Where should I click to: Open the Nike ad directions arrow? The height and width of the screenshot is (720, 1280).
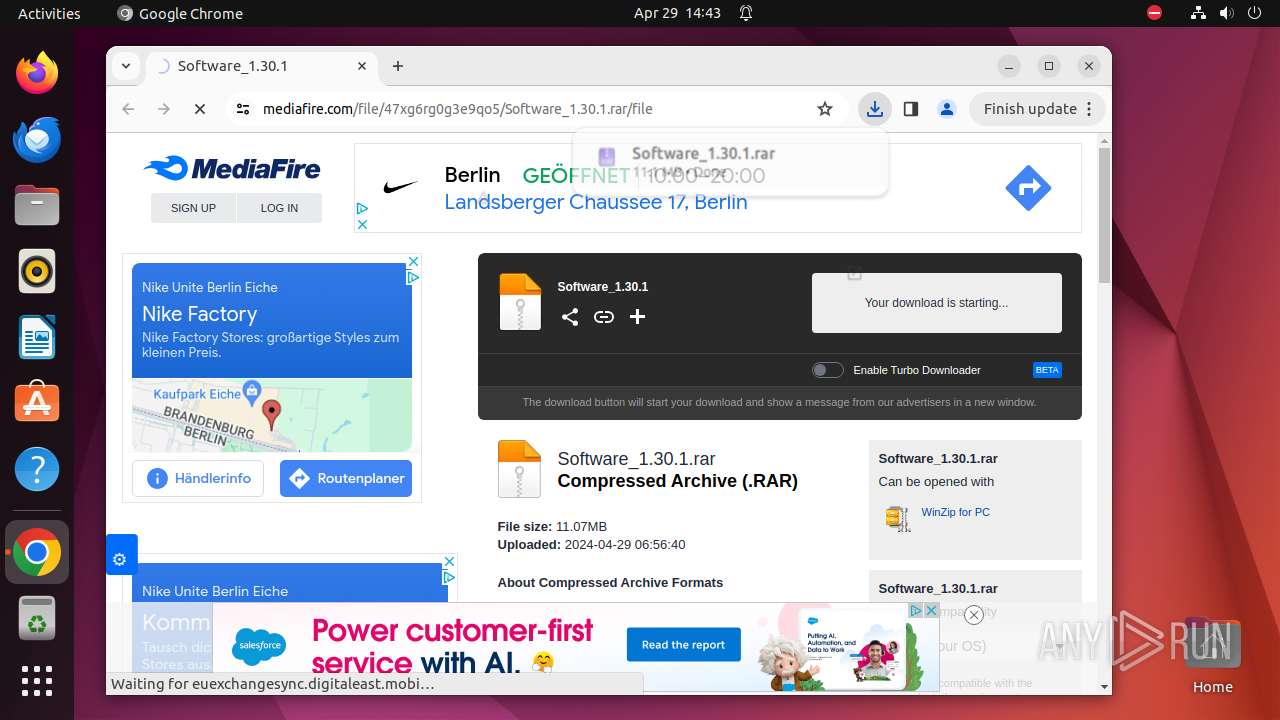coord(1028,188)
